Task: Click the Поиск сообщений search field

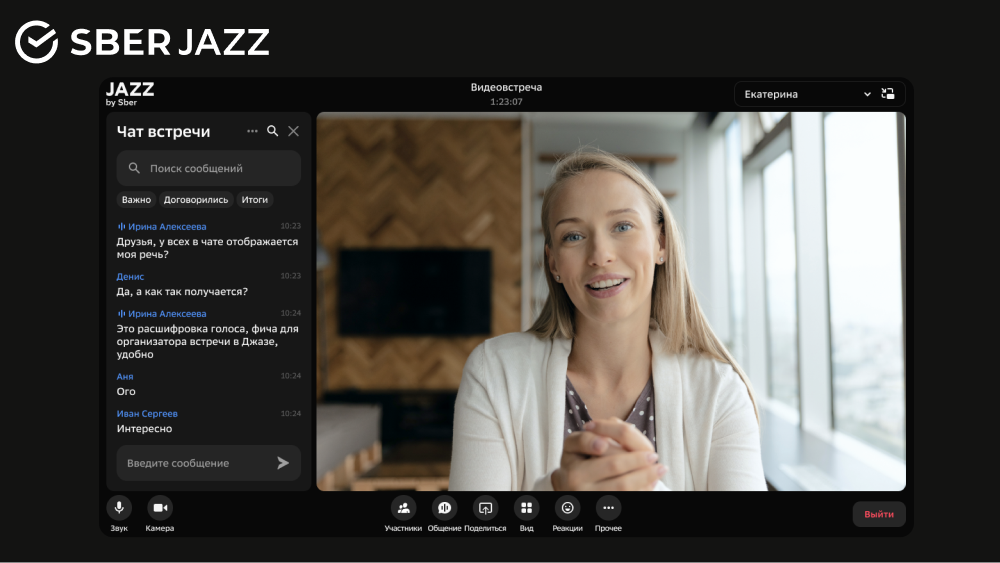Action: point(209,169)
